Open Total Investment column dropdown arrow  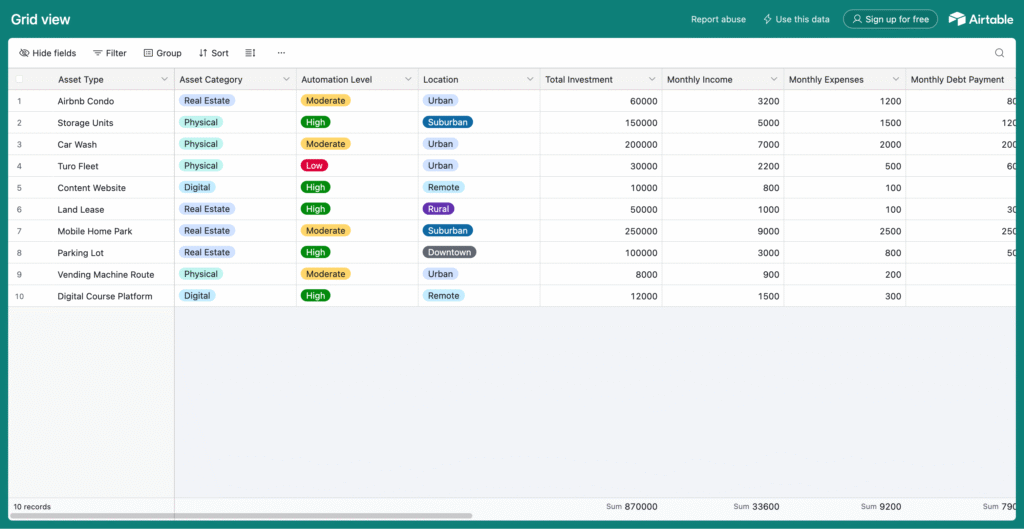[652, 79]
